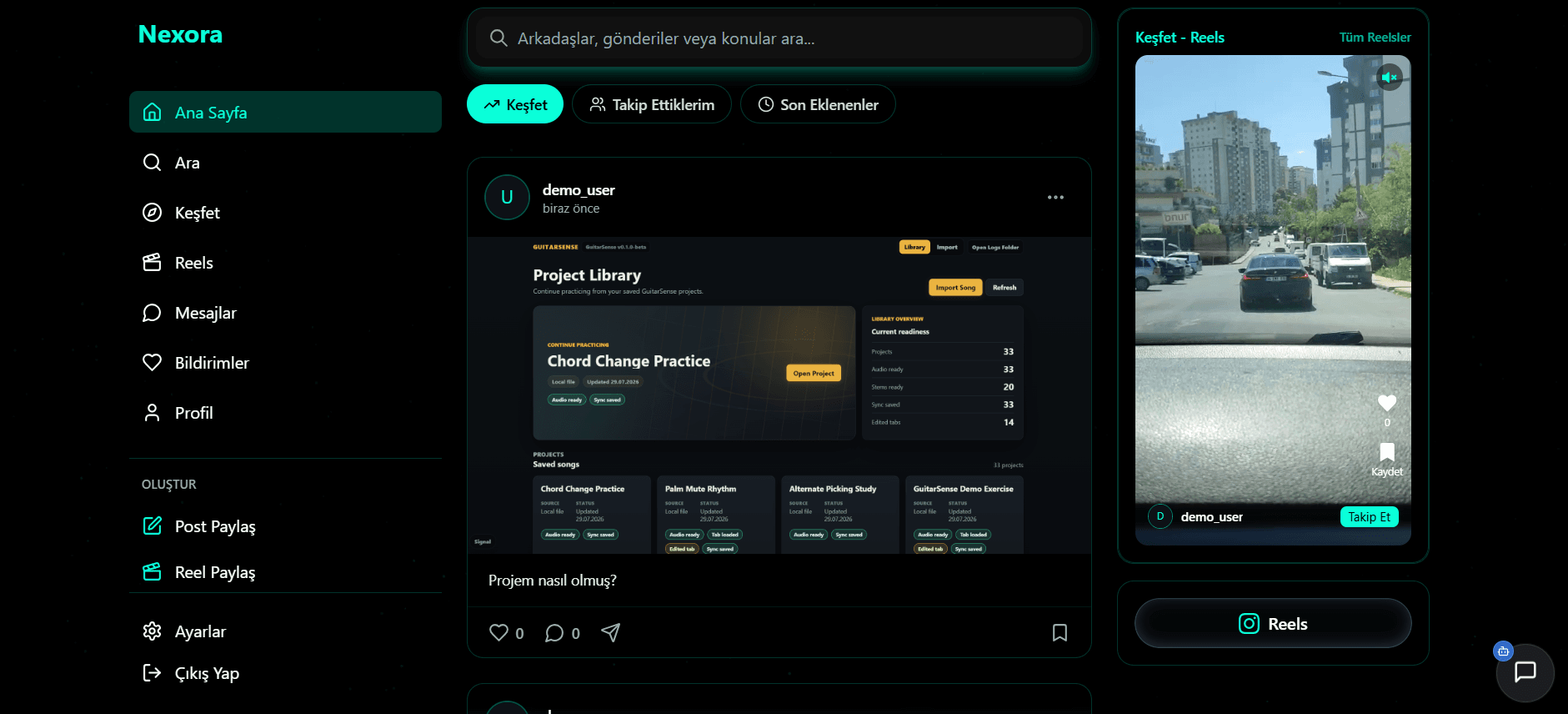Viewport: 1568px width, 714px height.
Task: Click the compass icon beside Keşfet
Action: pos(152,212)
